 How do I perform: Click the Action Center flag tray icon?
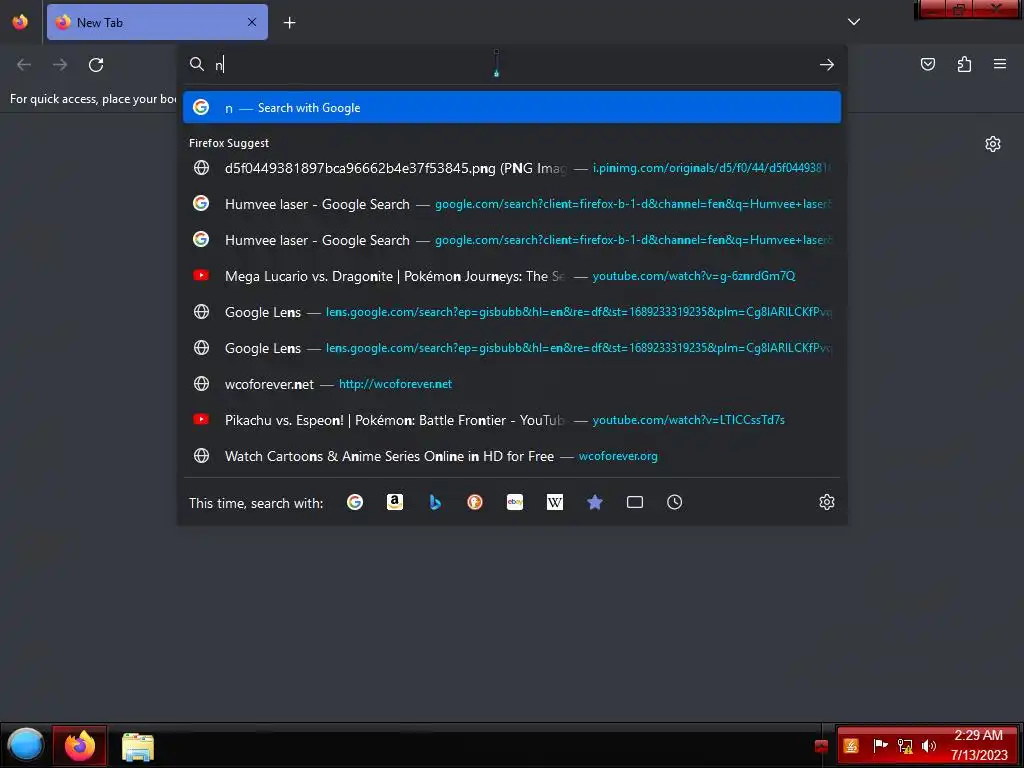(880, 745)
